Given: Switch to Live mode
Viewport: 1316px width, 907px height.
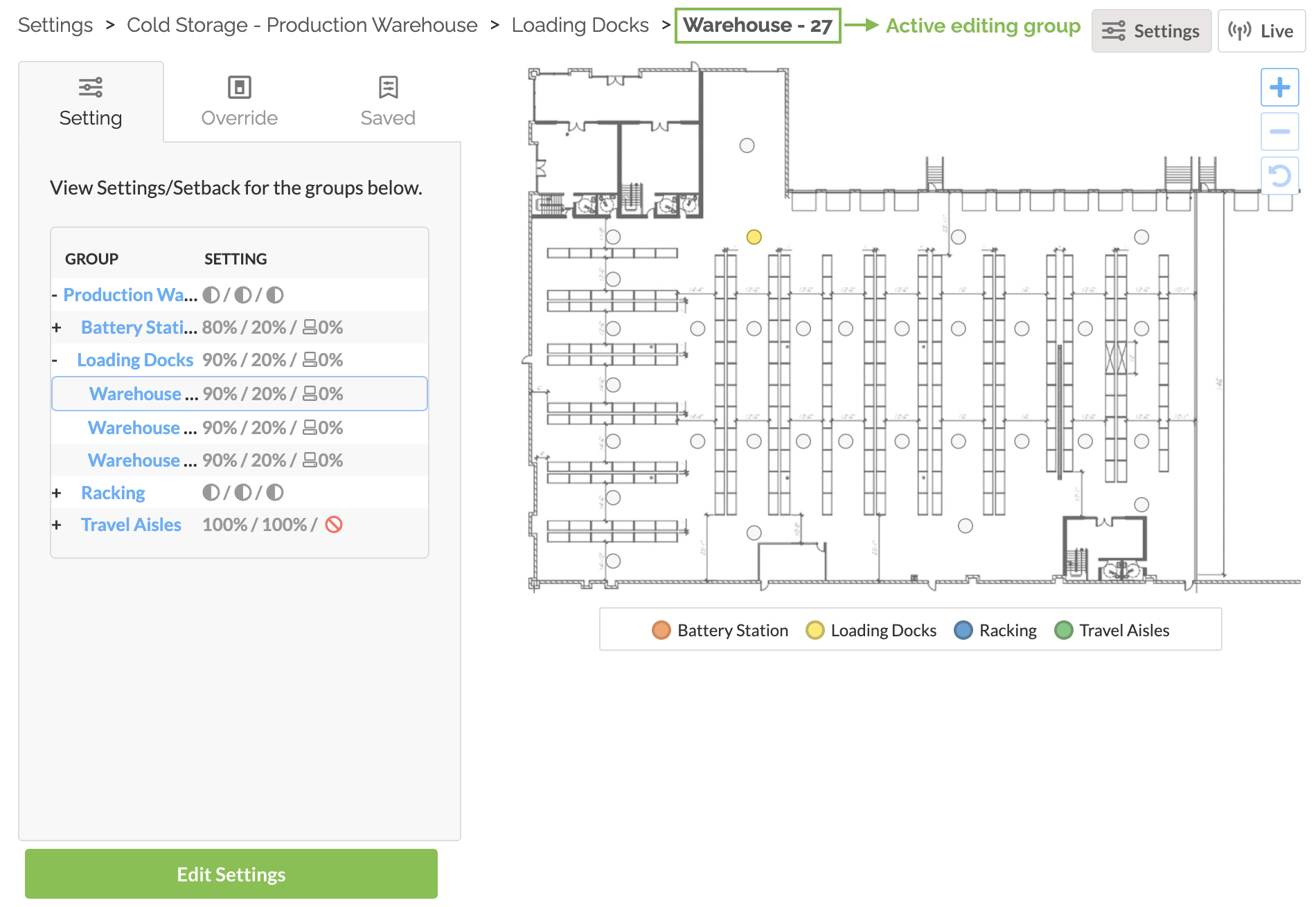Looking at the screenshot, I should click(x=1261, y=31).
